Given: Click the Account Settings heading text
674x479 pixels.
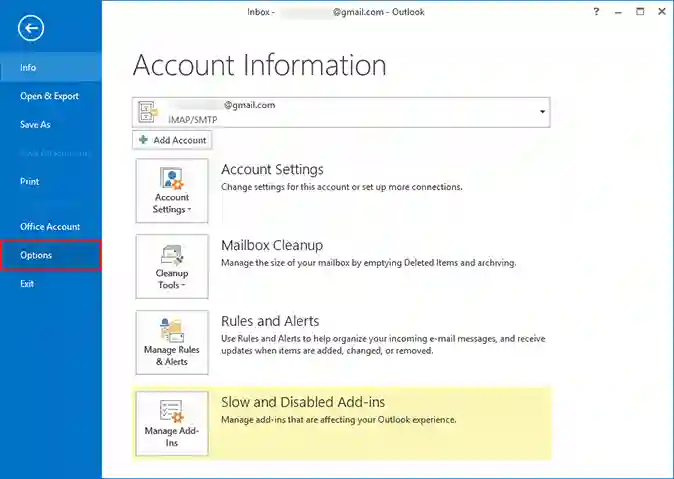Looking at the screenshot, I should click(x=272, y=169).
